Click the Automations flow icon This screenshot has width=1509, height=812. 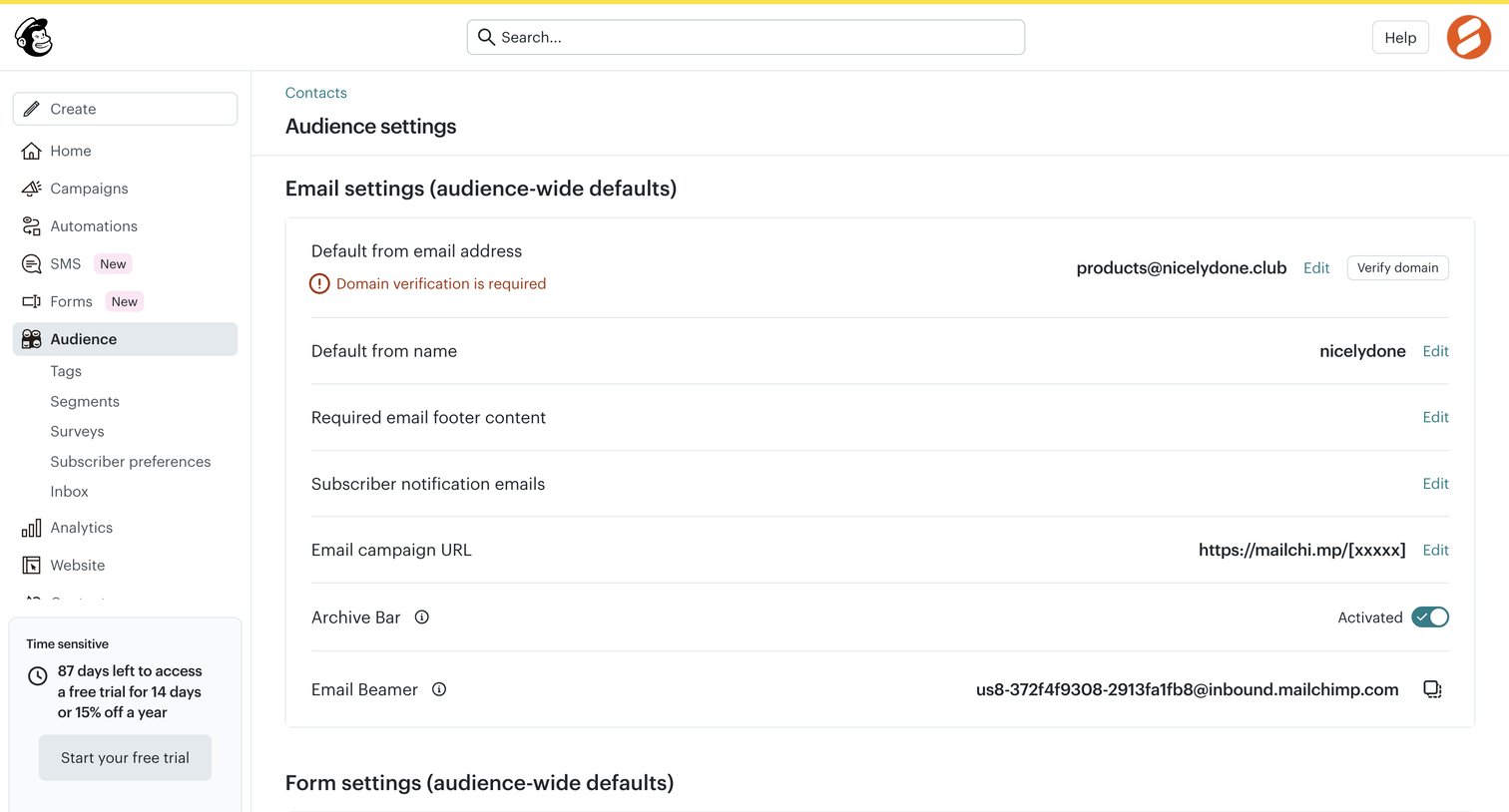[32, 226]
